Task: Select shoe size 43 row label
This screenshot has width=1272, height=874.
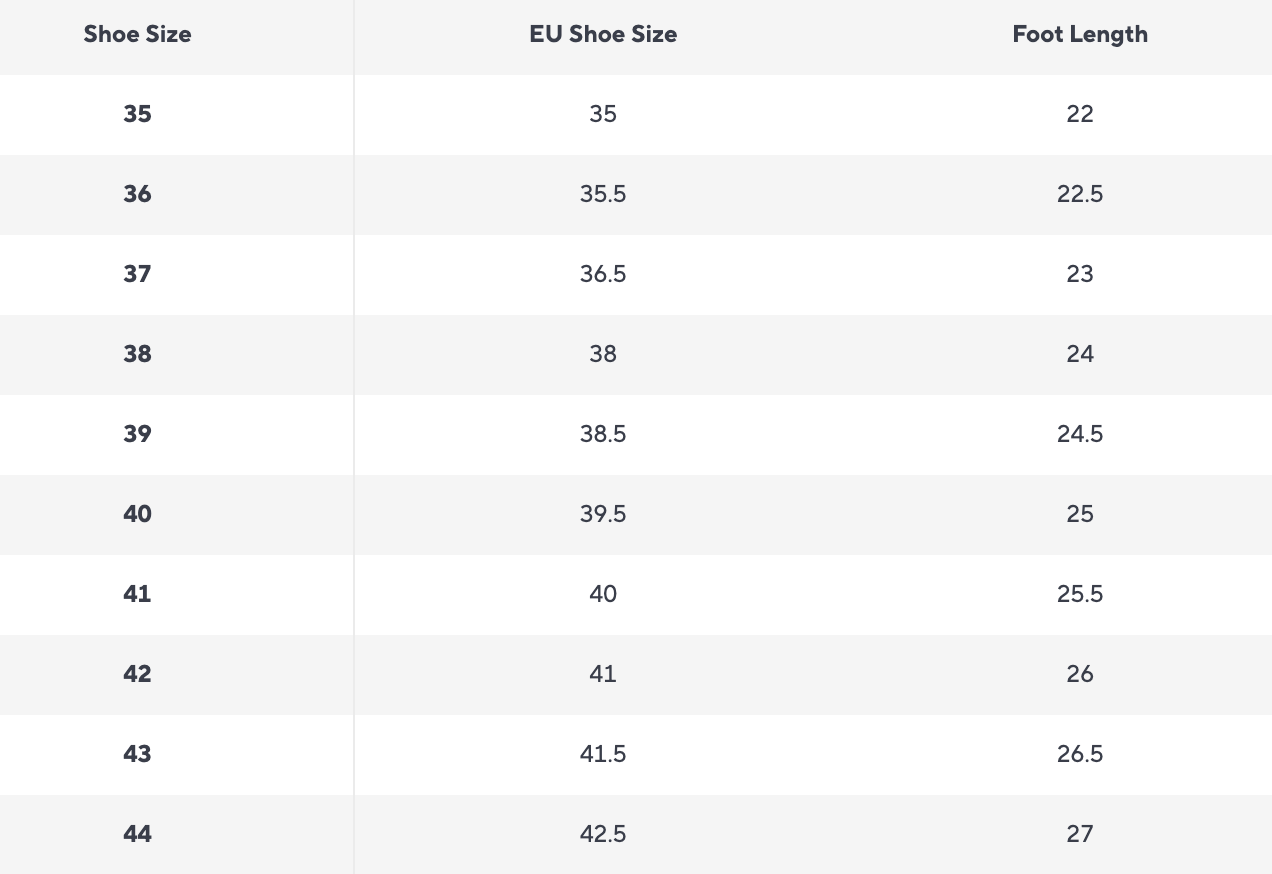Action: click(137, 754)
